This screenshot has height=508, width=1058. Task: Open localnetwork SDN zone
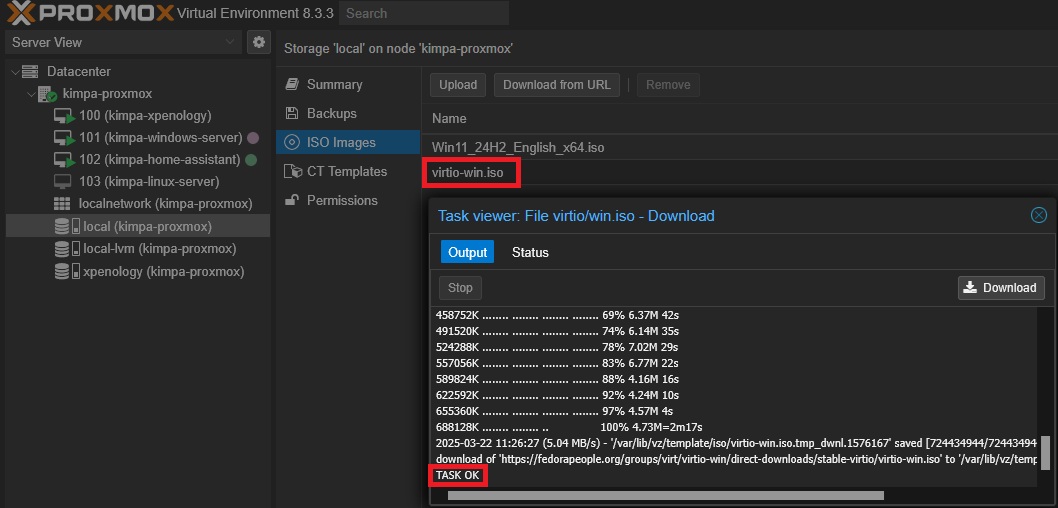point(165,203)
